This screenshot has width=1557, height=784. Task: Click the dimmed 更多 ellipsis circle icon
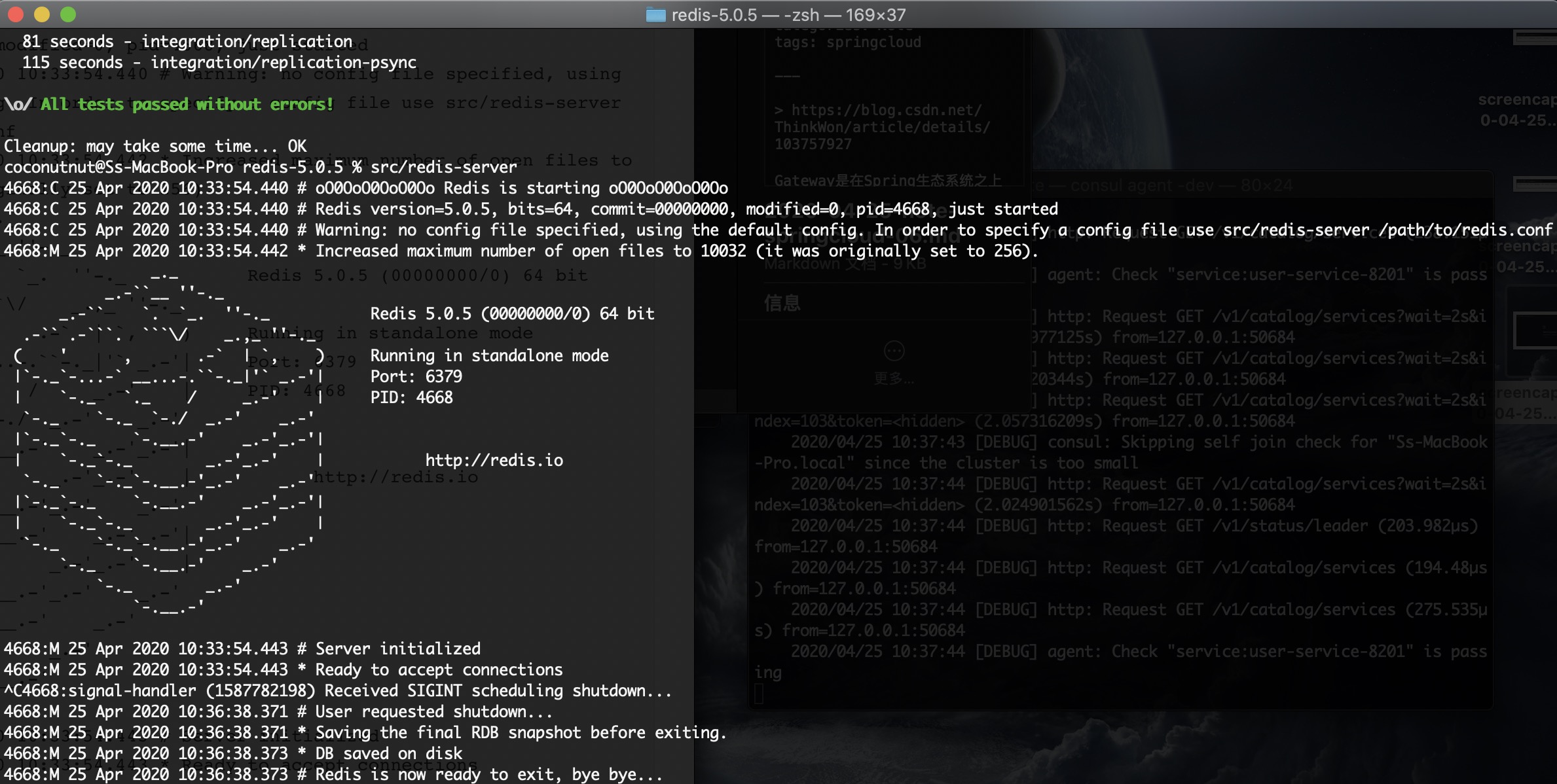[x=894, y=351]
